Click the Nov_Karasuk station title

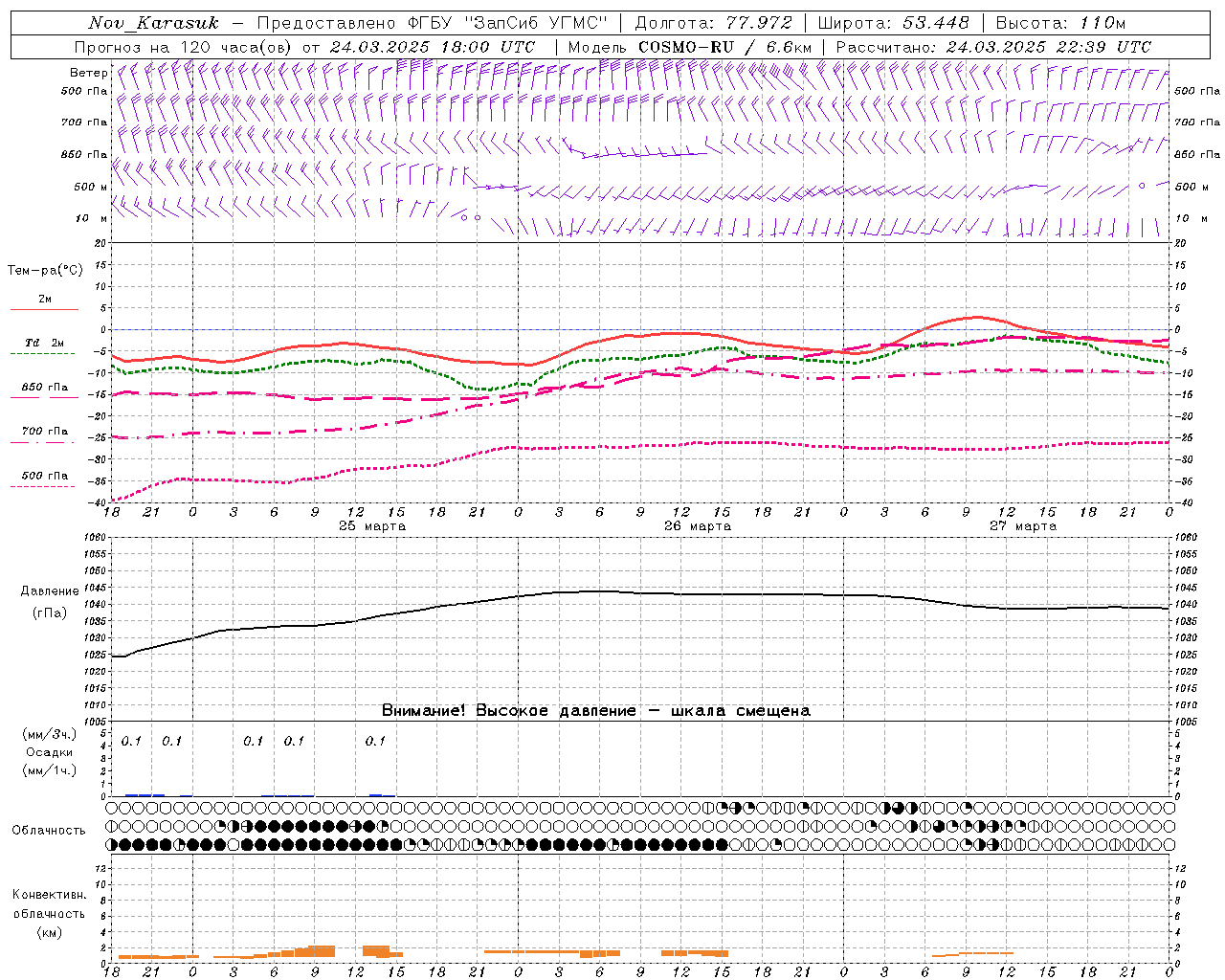coord(153,23)
